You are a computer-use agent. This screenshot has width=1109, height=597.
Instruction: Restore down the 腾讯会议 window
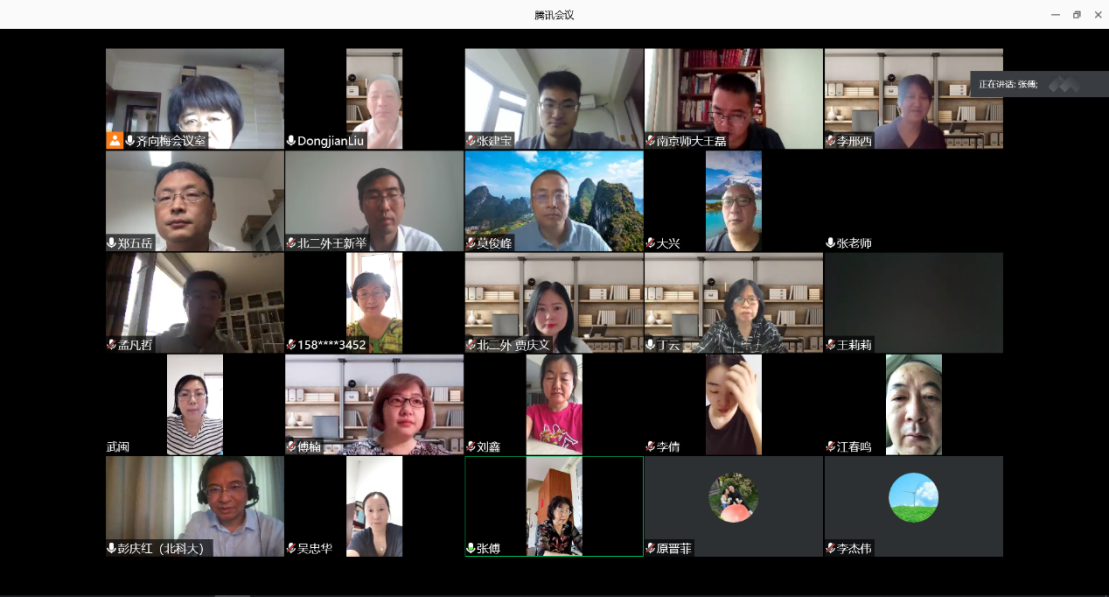click(1076, 15)
